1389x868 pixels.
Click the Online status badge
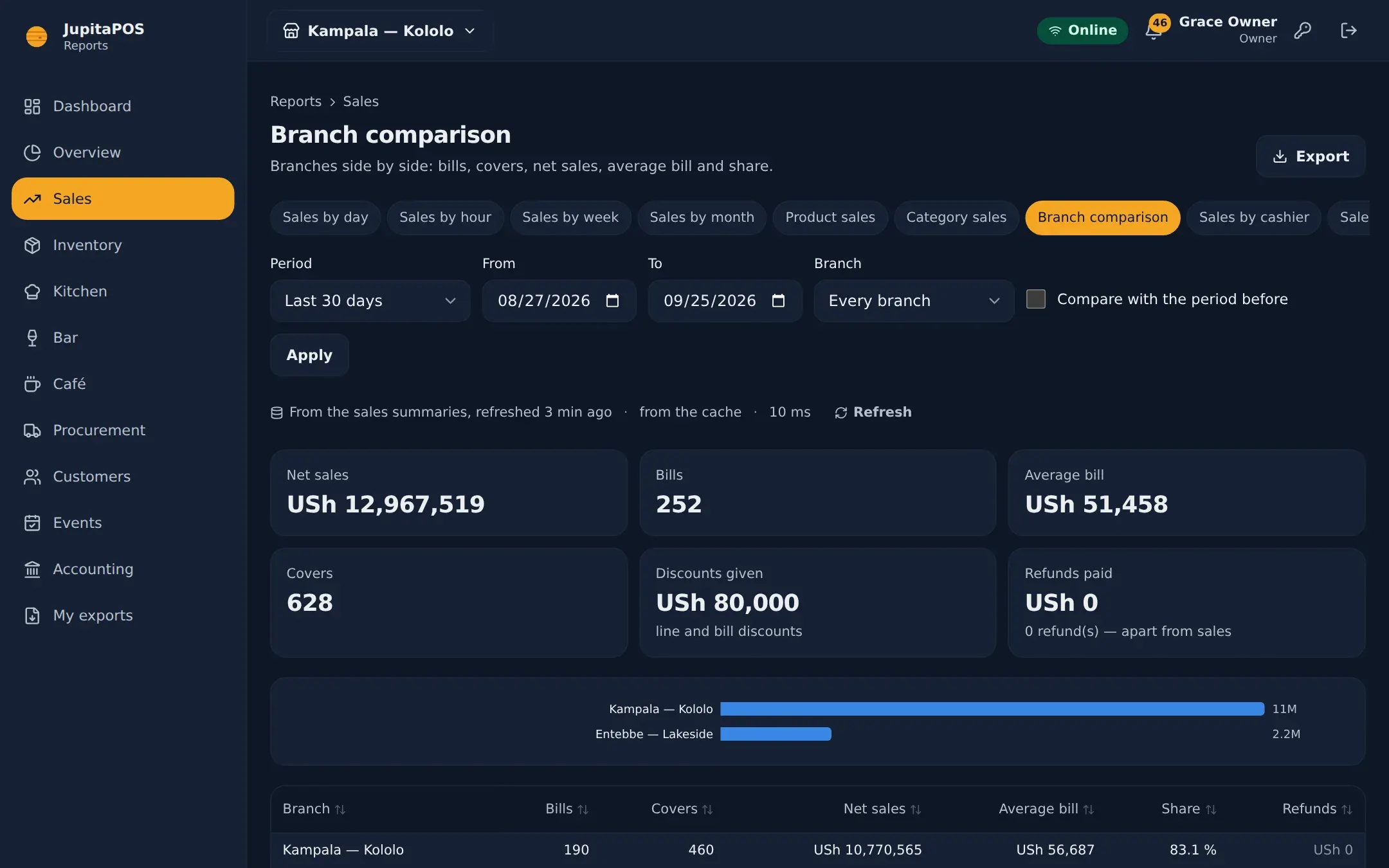coord(1082,30)
